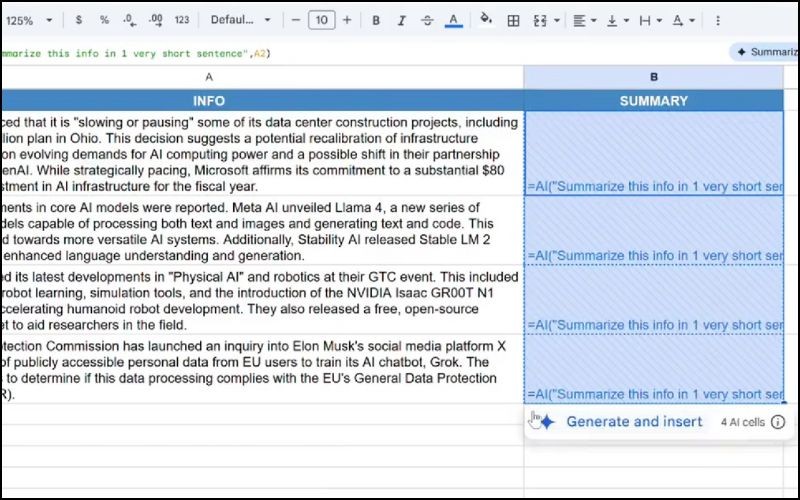Select the Elon Musk Grok inquiry cell

[x=262, y=369]
